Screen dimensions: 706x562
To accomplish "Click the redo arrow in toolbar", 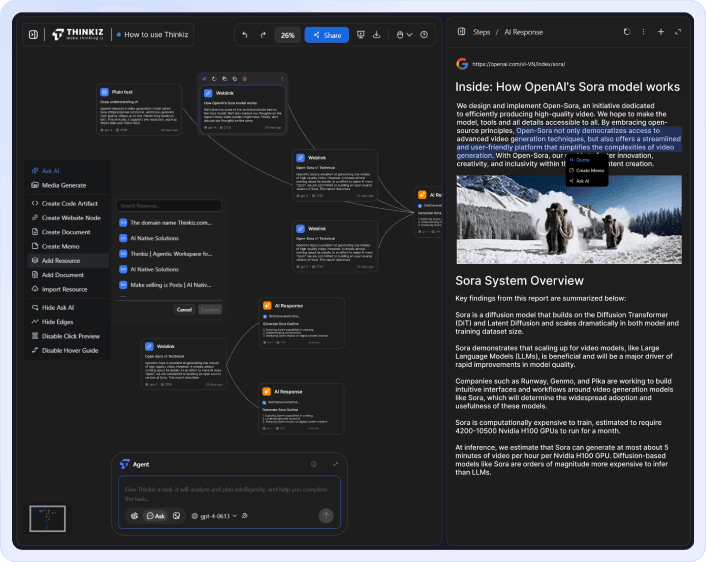I will pos(263,35).
